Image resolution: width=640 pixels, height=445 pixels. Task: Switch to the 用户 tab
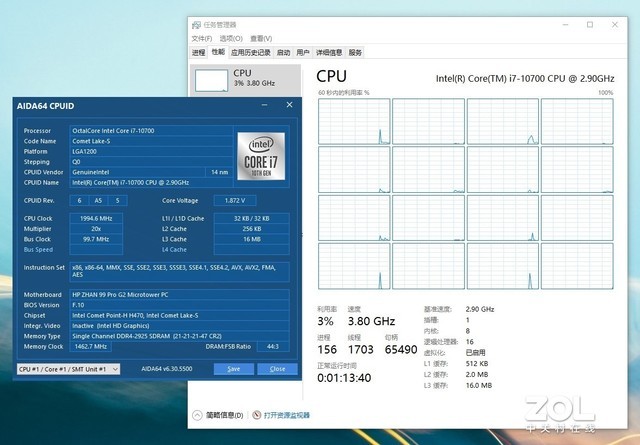(x=303, y=52)
